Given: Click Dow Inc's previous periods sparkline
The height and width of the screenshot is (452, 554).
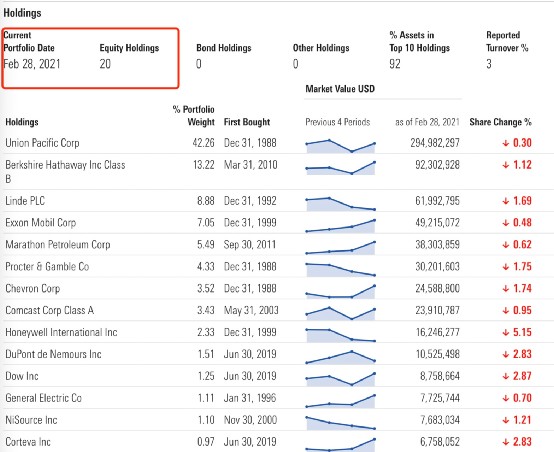Looking at the screenshot, I should pos(341,379).
